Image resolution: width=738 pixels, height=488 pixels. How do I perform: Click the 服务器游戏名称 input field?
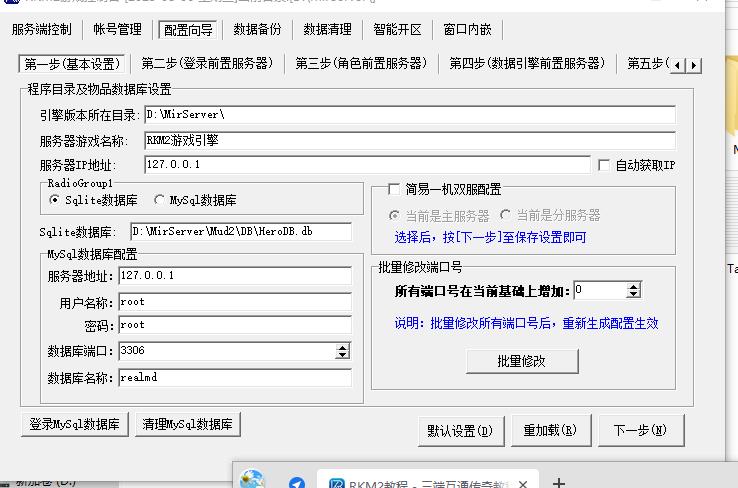coord(409,141)
